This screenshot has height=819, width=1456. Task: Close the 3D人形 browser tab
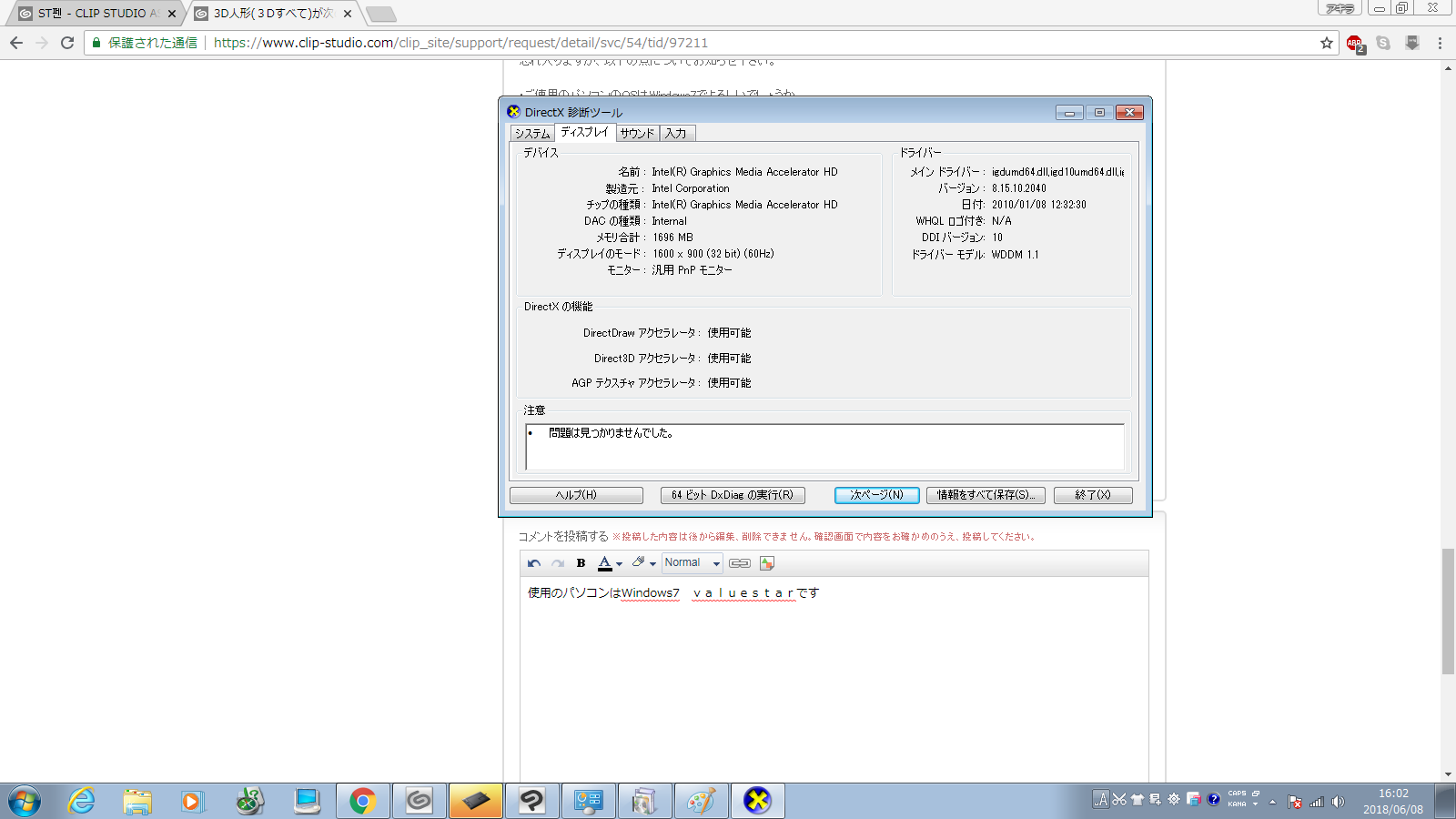(x=348, y=14)
